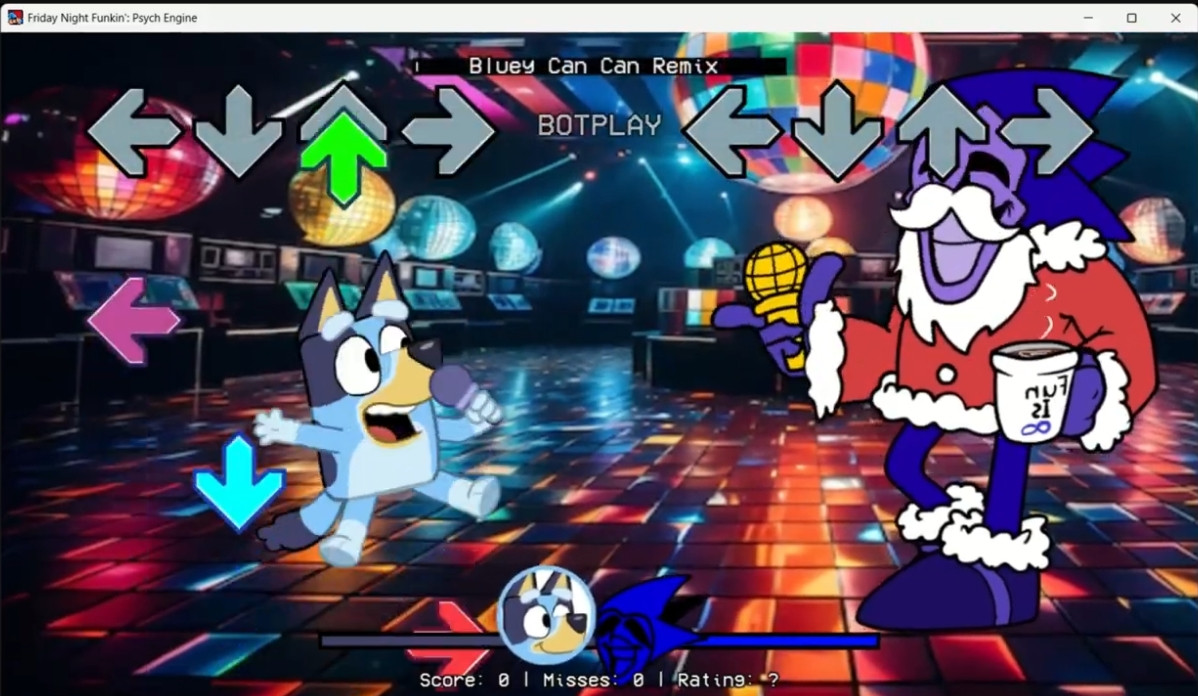Image resolution: width=1198 pixels, height=696 pixels.
Task: Click the opponent-side up arrow receptor
Action: 943,131
